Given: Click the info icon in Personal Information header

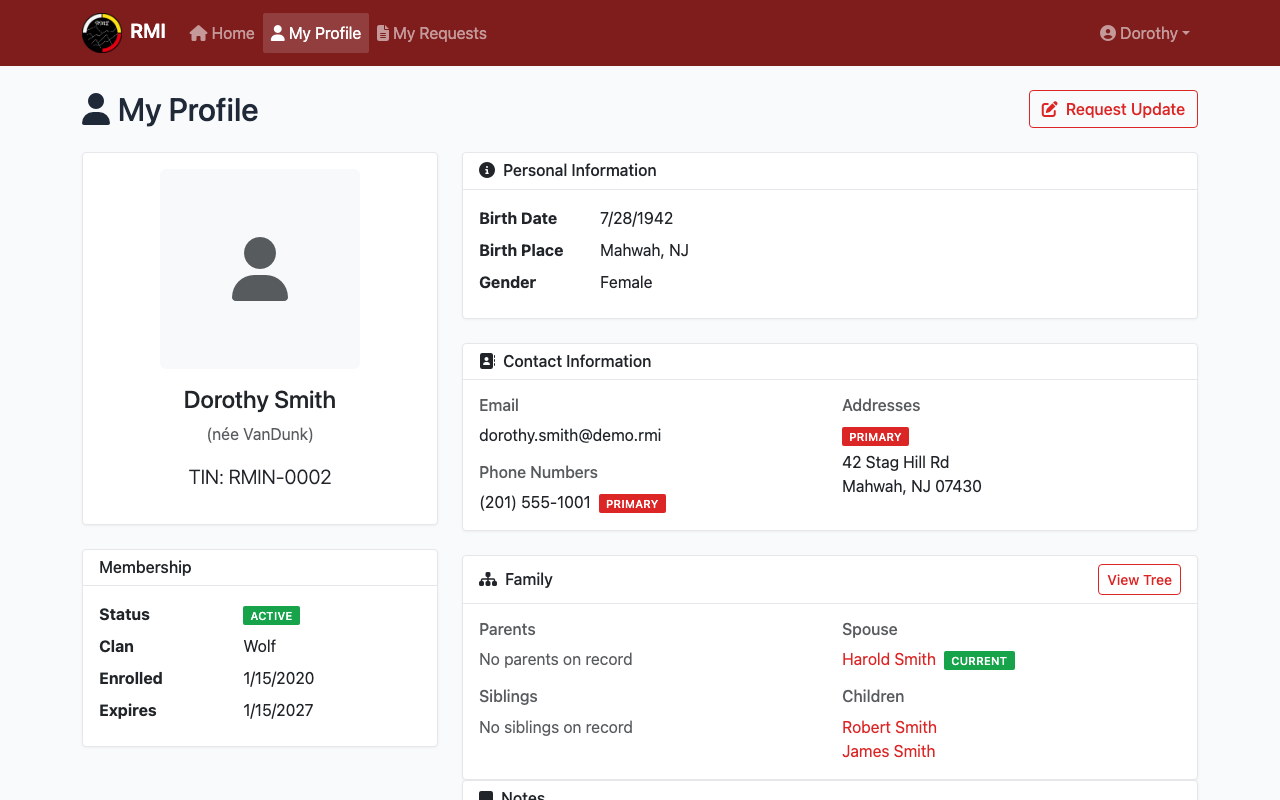Looking at the screenshot, I should coord(487,170).
